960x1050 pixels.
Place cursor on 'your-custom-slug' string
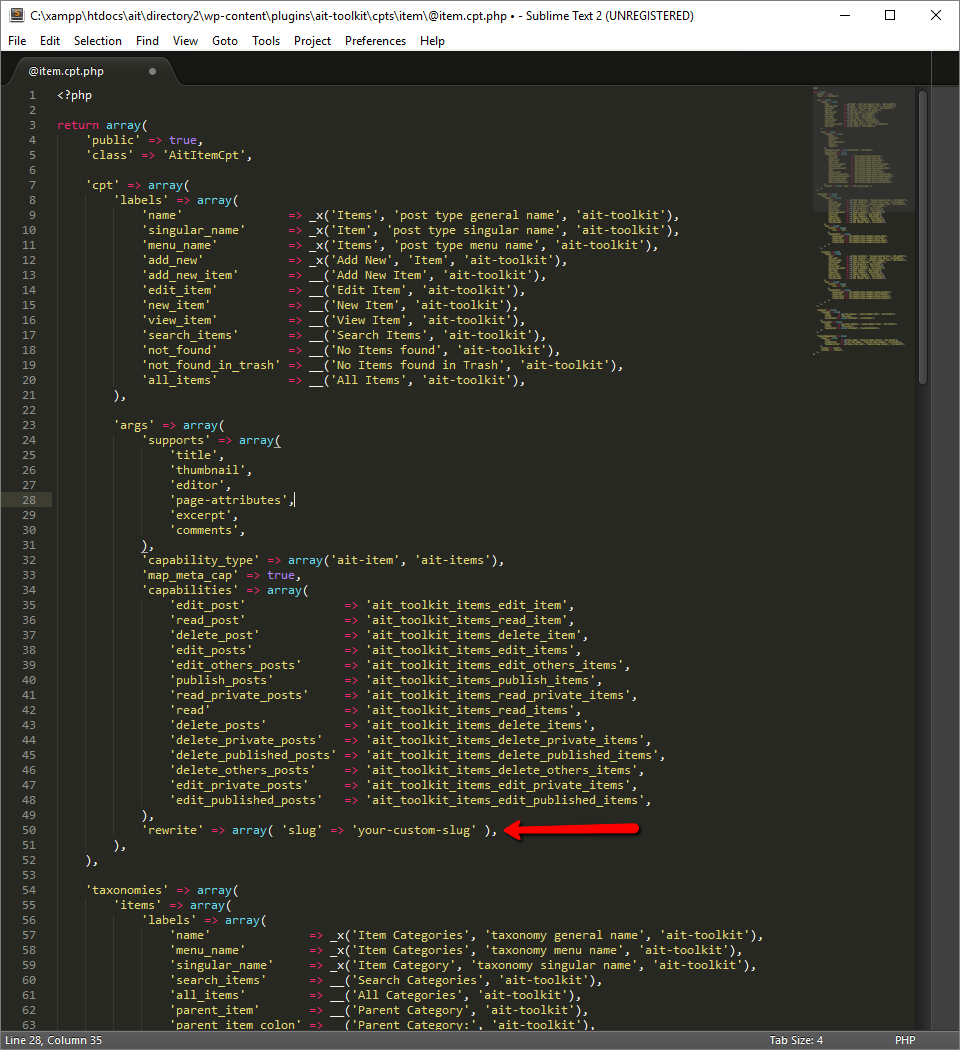coord(414,830)
